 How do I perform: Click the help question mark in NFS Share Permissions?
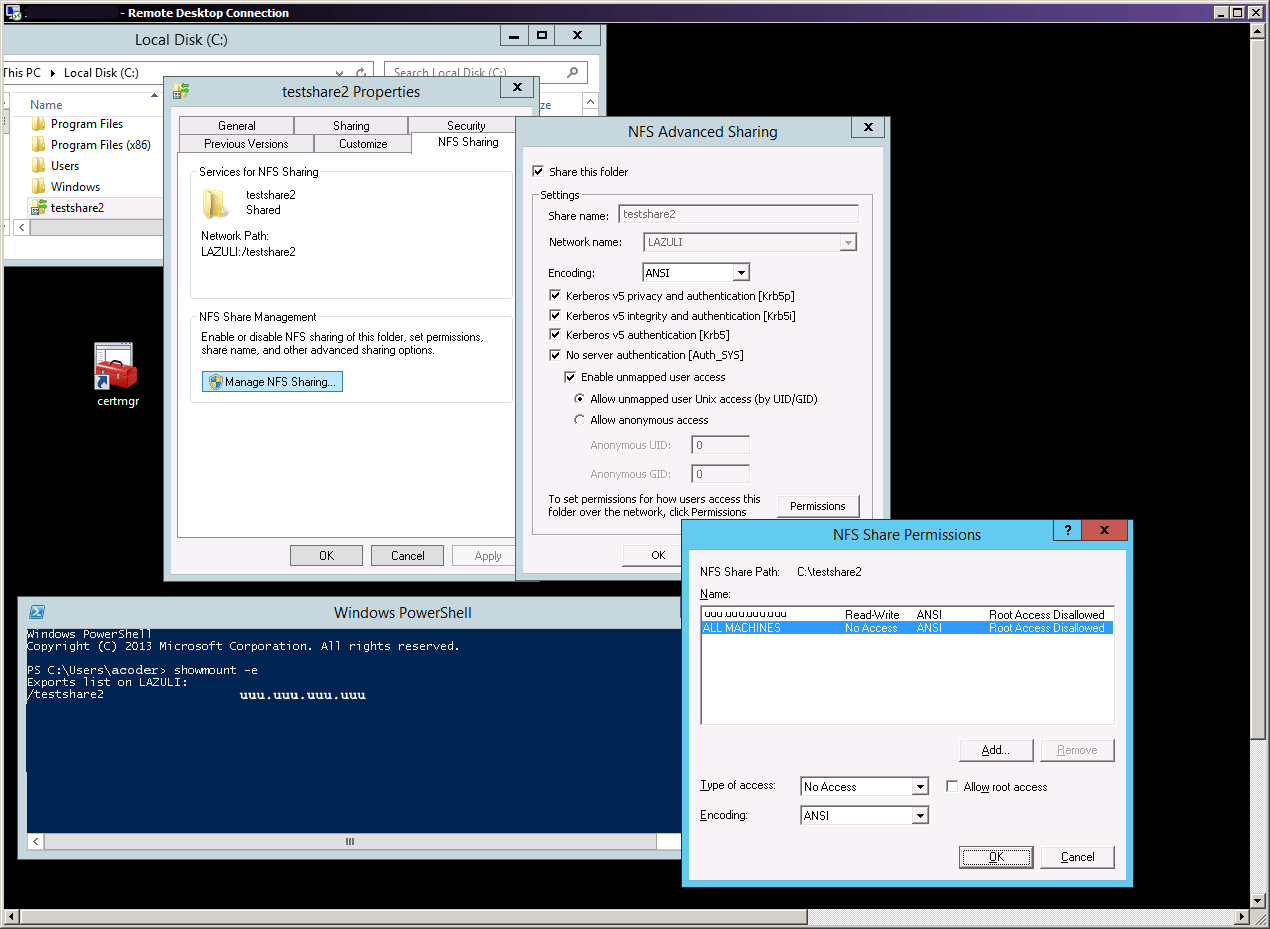1067,531
